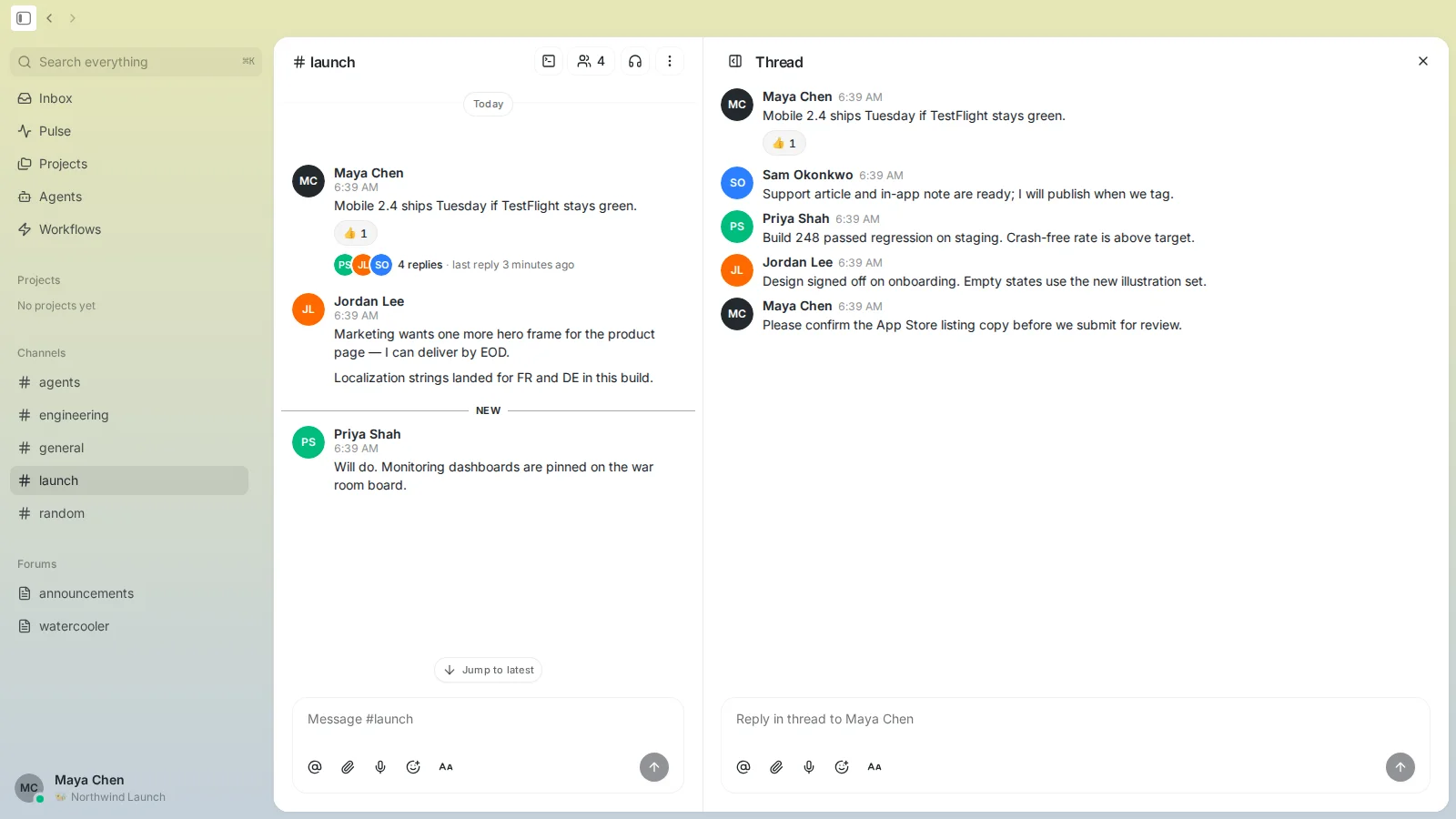Click Priya Shah's avatar in the thread
Screen dimensions: 1456x819
(737, 227)
